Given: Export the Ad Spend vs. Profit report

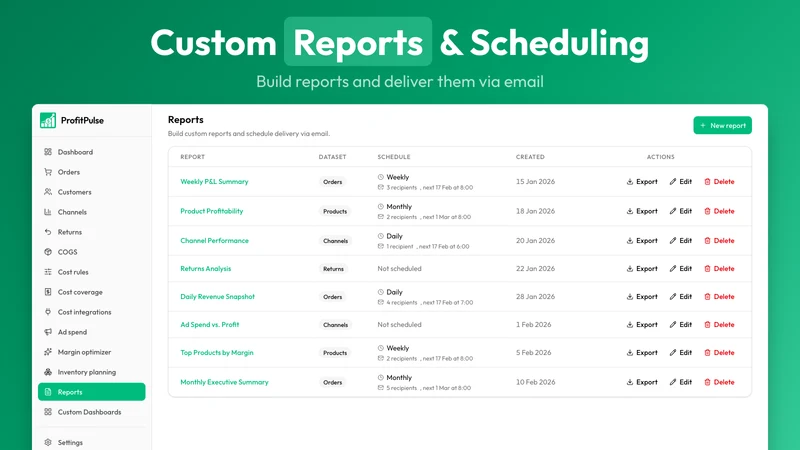Looking at the screenshot, I should pyautogui.click(x=642, y=324).
